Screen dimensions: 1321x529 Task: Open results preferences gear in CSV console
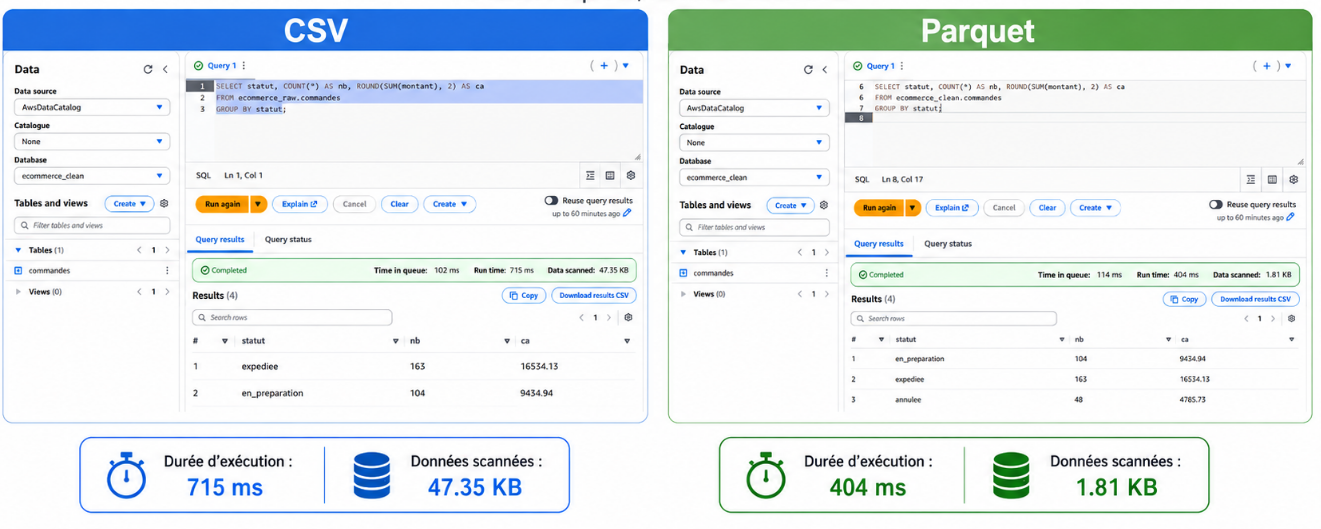(628, 317)
